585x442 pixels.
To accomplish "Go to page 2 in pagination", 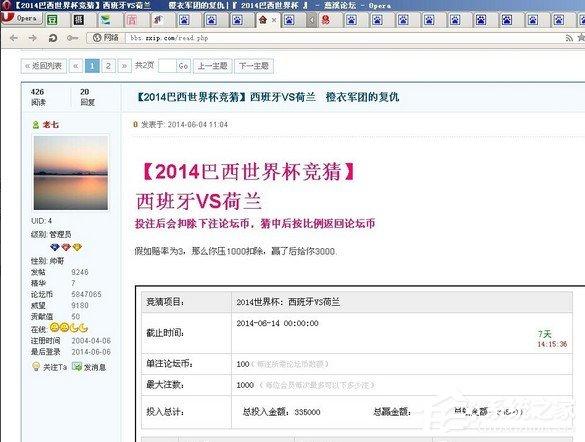I will 108,66.
